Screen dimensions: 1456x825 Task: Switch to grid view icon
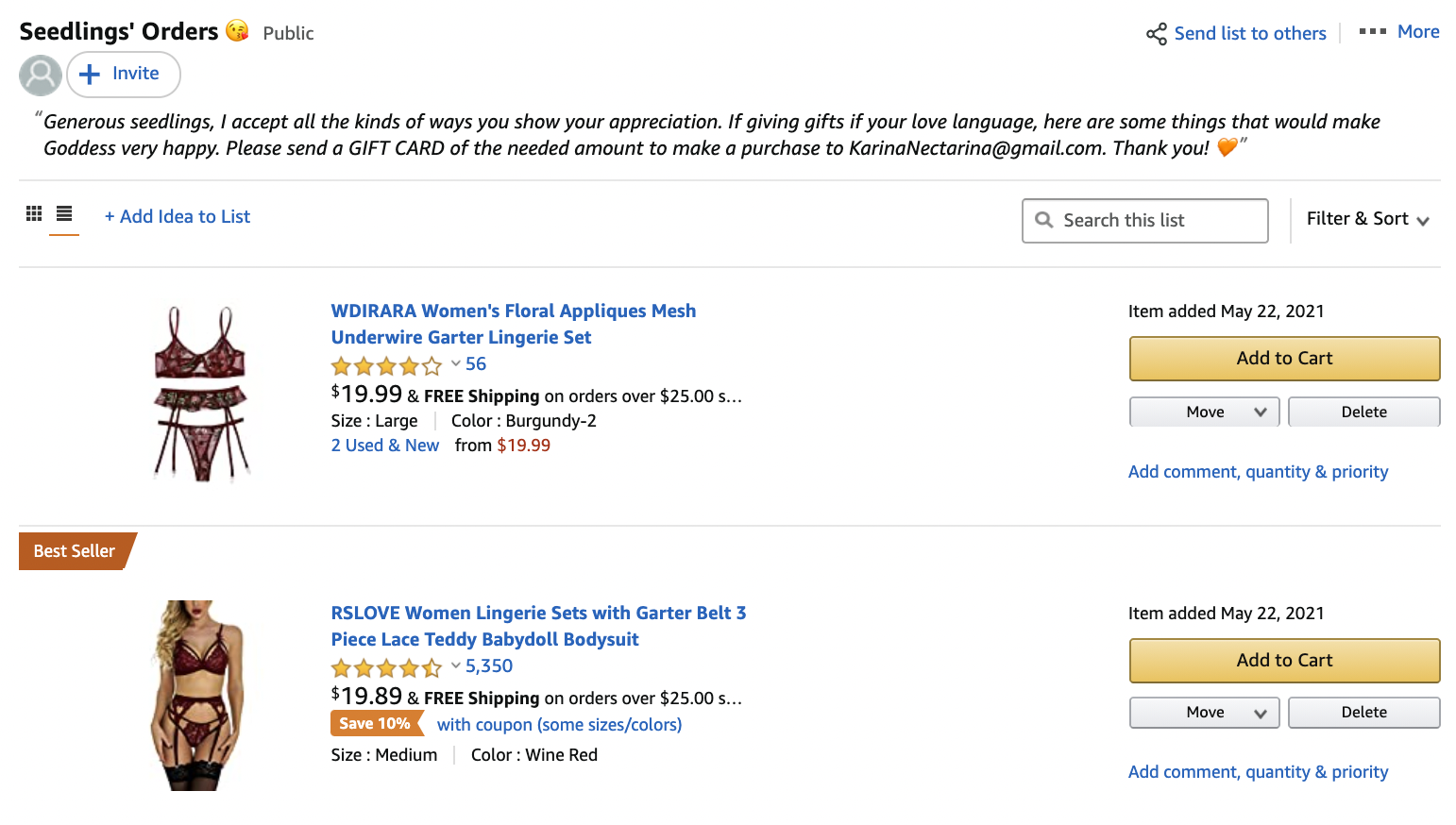tap(34, 213)
